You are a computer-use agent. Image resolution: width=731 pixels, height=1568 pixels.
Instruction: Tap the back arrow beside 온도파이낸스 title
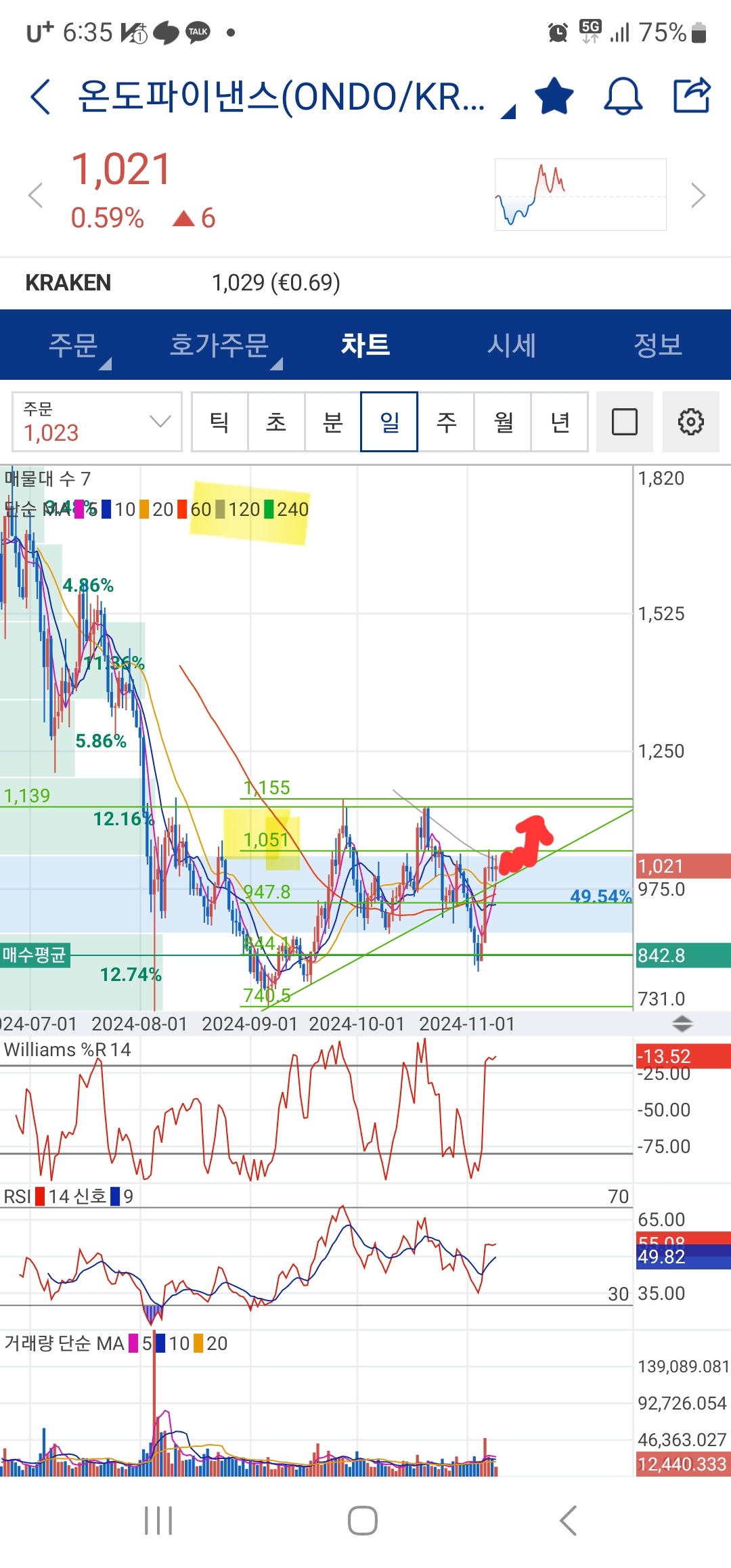pyautogui.click(x=41, y=97)
